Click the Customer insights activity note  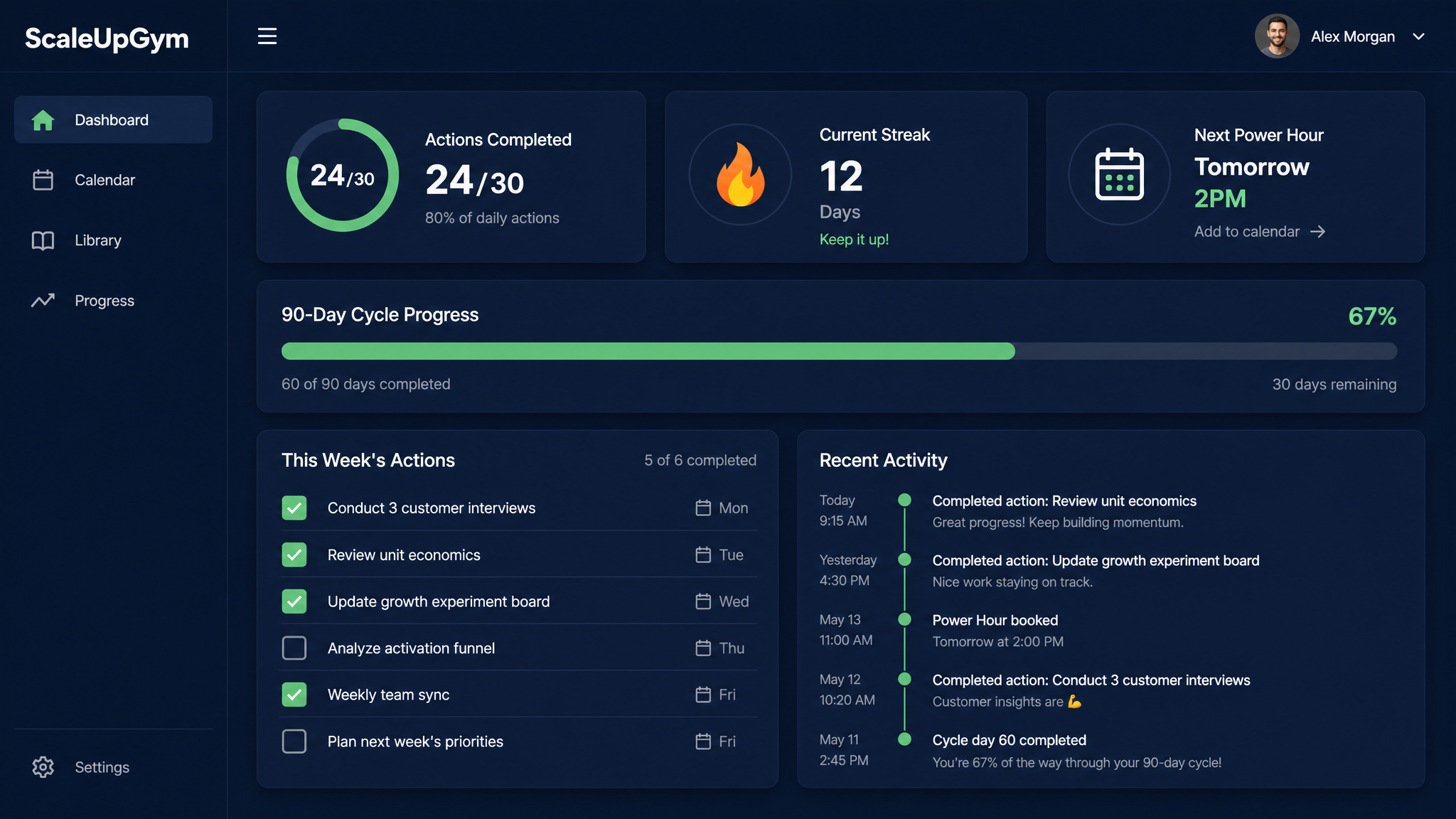click(1007, 702)
